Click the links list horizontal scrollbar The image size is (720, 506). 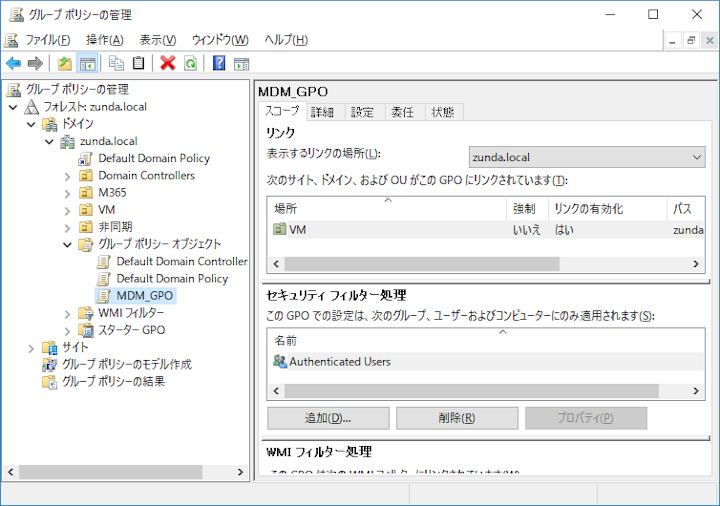(x=422, y=264)
